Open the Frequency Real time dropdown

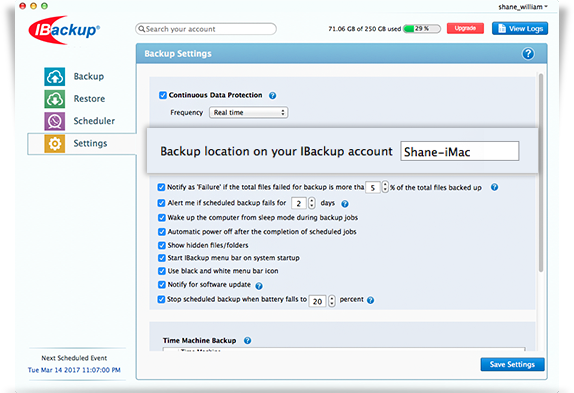point(249,112)
